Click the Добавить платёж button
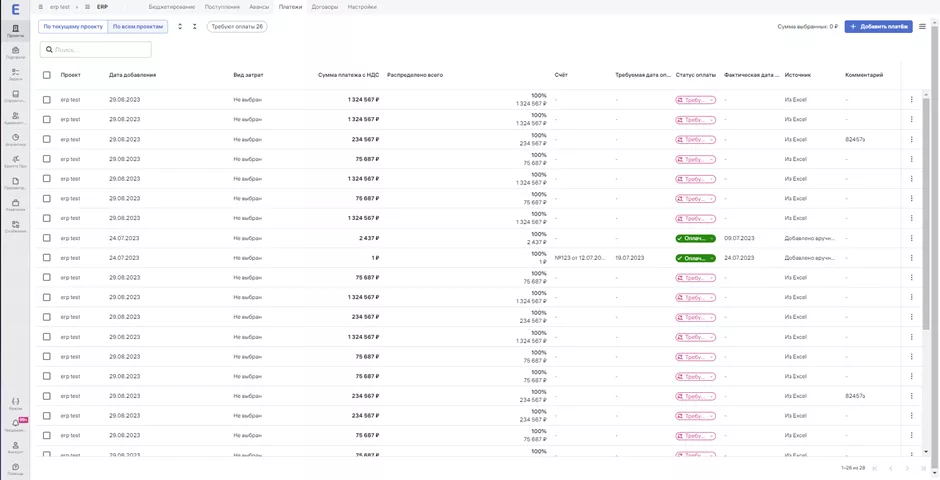Screen dimensions: 940x480 coord(878,27)
